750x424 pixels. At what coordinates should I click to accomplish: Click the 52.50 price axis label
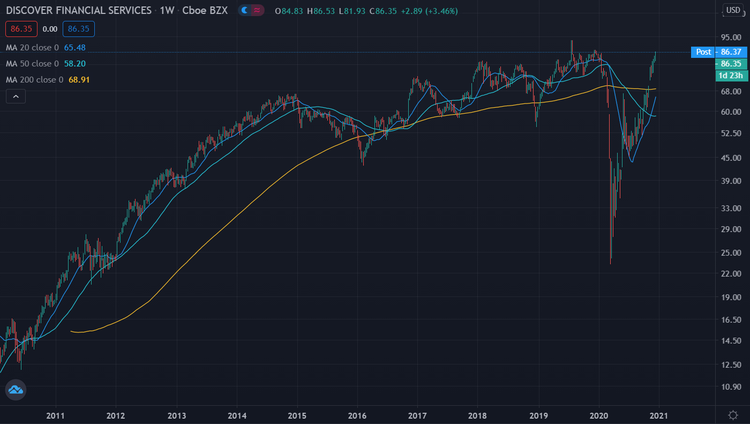coord(731,133)
